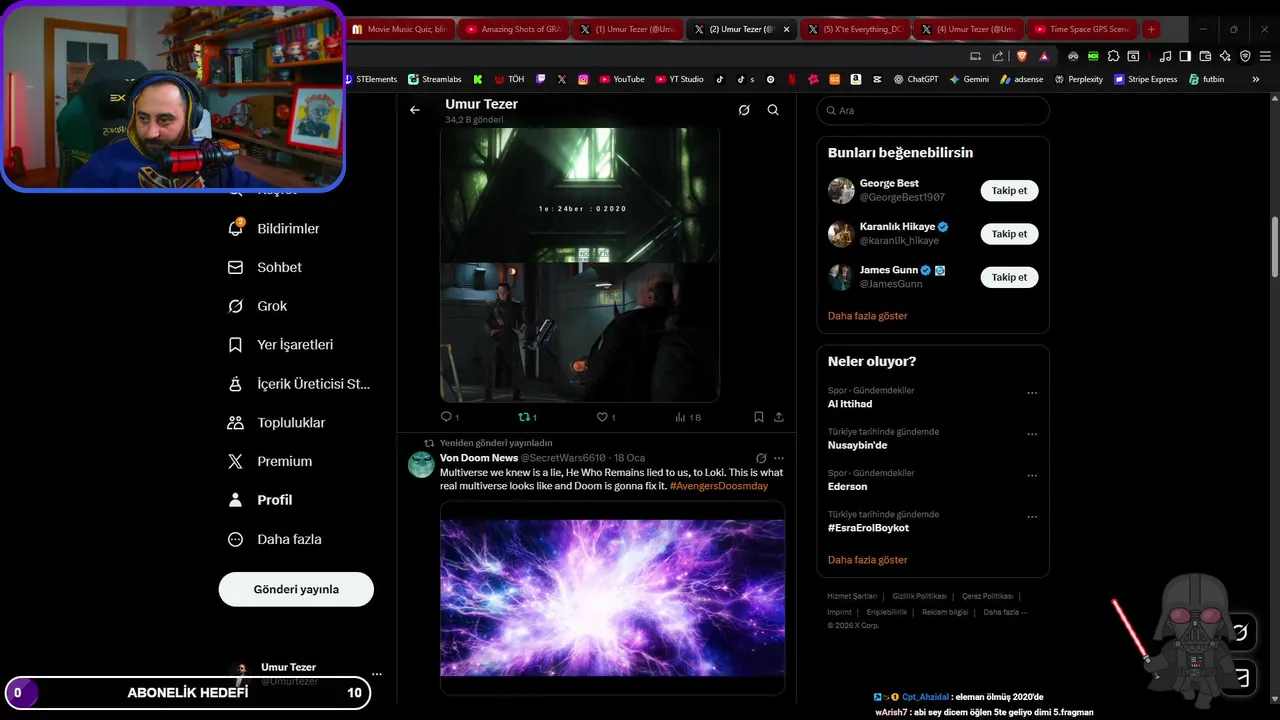The width and height of the screenshot is (1280, 720).
Task: Click the profile search magnifier icon
Action: (773, 110)
